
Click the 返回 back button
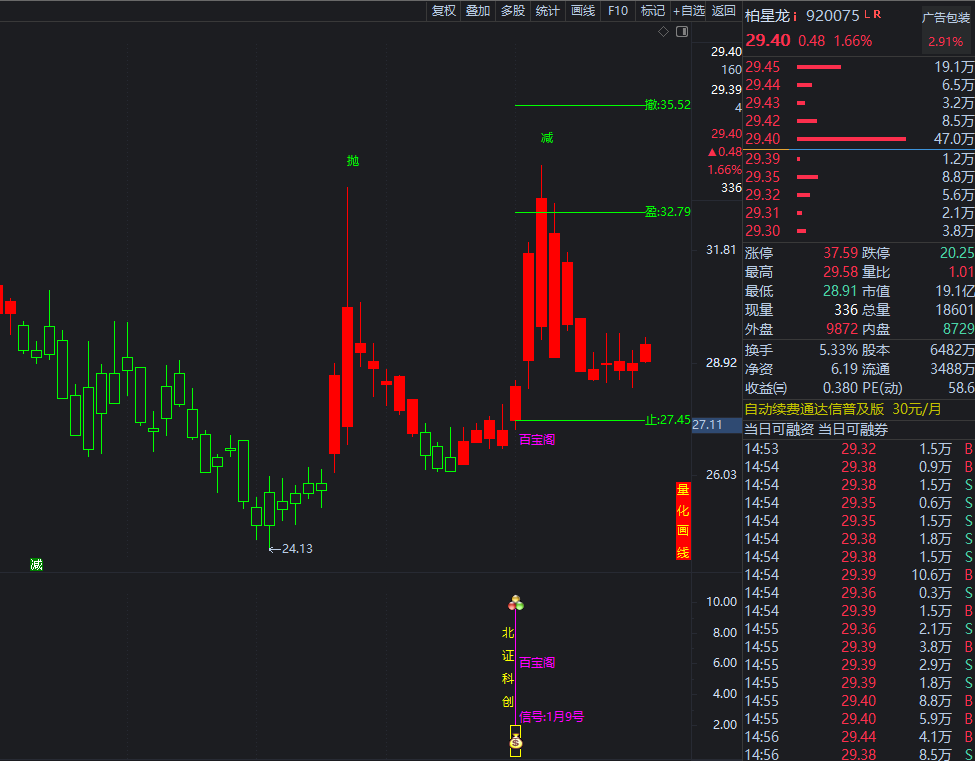(724, 11)
